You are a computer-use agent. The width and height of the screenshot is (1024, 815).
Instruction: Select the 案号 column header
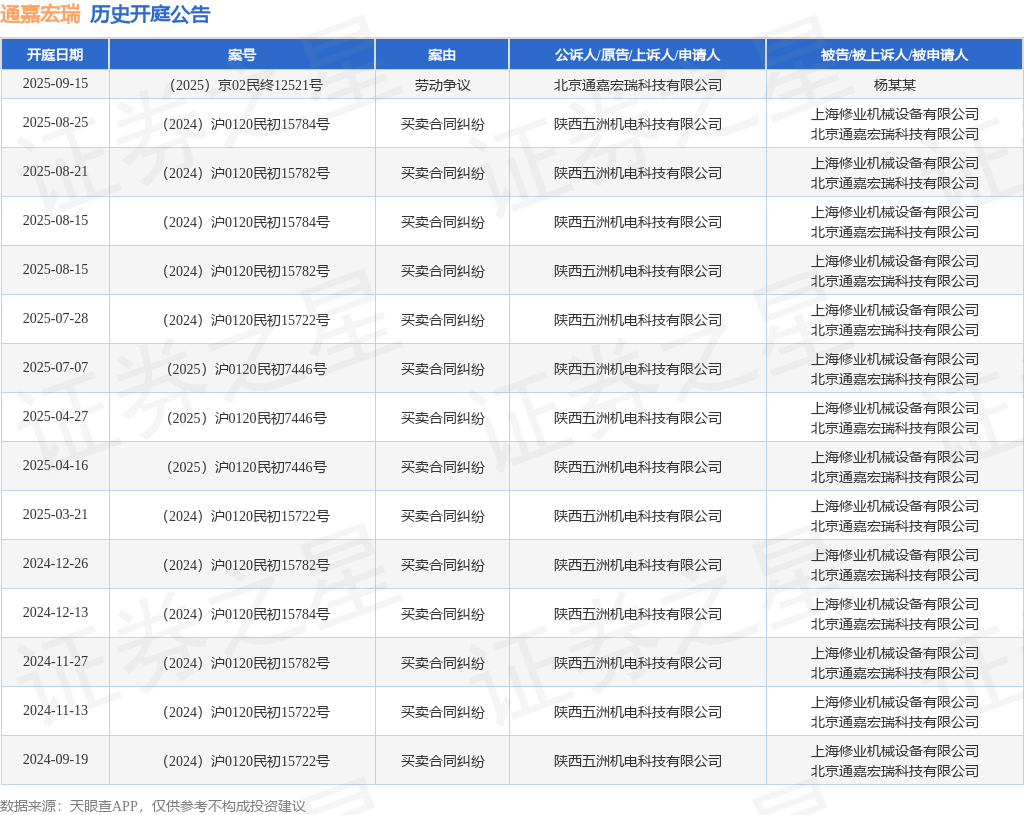[242, 55]
